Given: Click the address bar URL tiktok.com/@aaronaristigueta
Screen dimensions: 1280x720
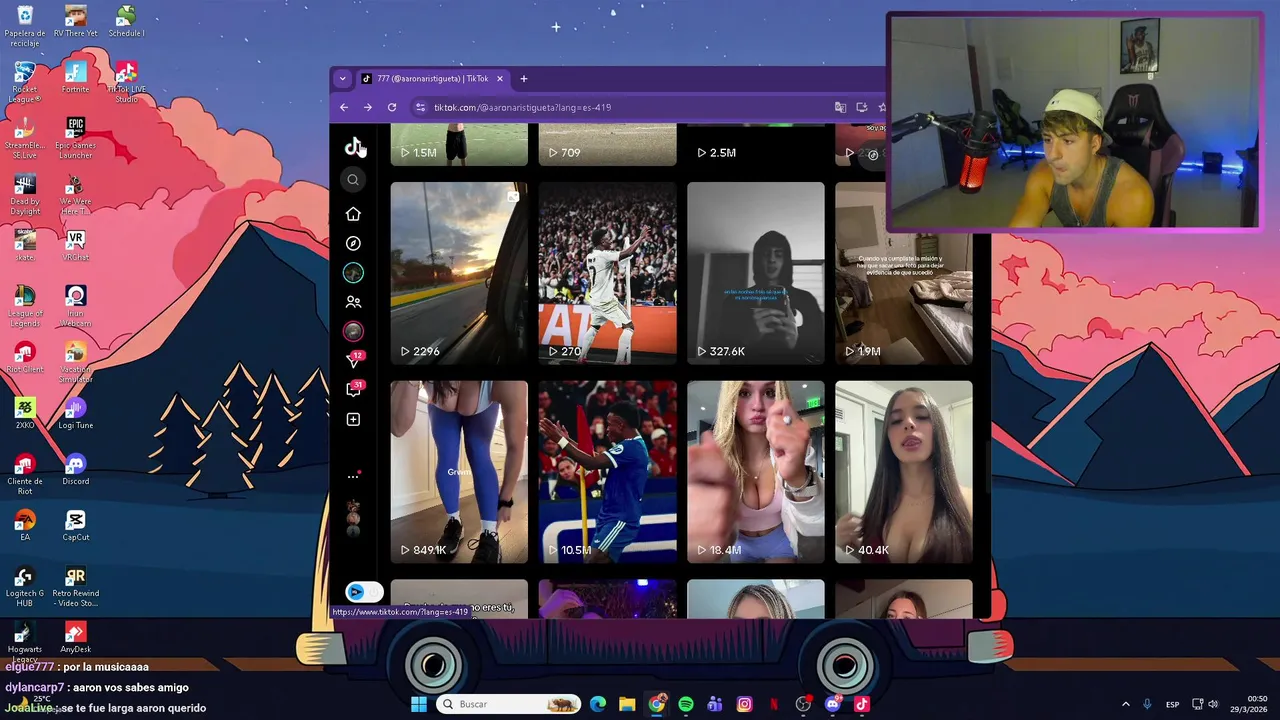Looking at the screenshot, I should (x=522, y=107).
